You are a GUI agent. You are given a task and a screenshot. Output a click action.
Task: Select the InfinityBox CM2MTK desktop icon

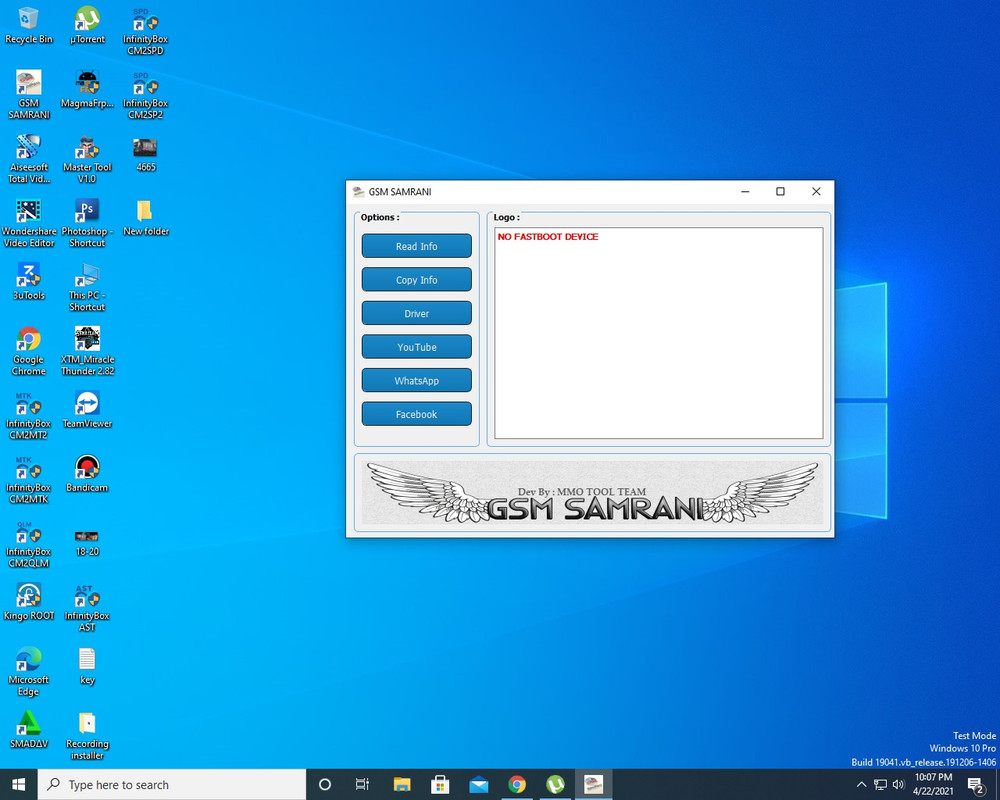[x=29, y=480]
